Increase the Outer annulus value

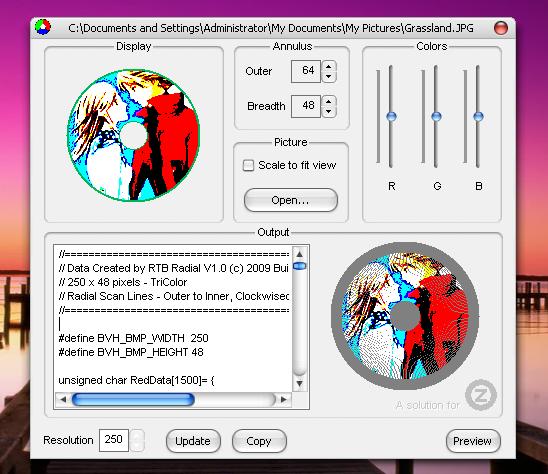tap(329, 66)
